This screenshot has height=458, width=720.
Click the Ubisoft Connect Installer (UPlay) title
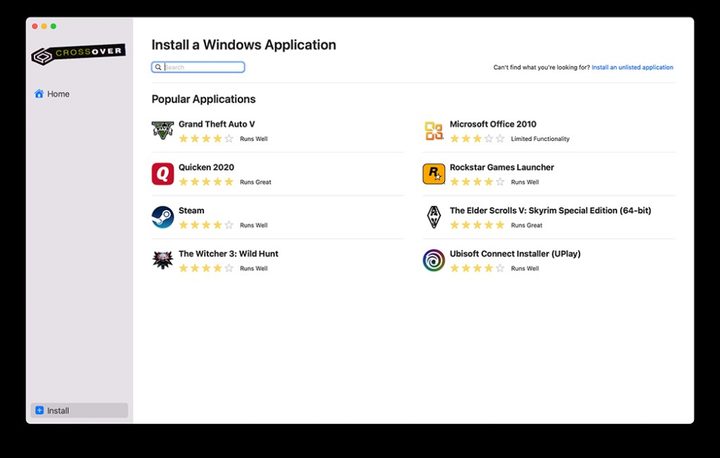coord(515,254)
